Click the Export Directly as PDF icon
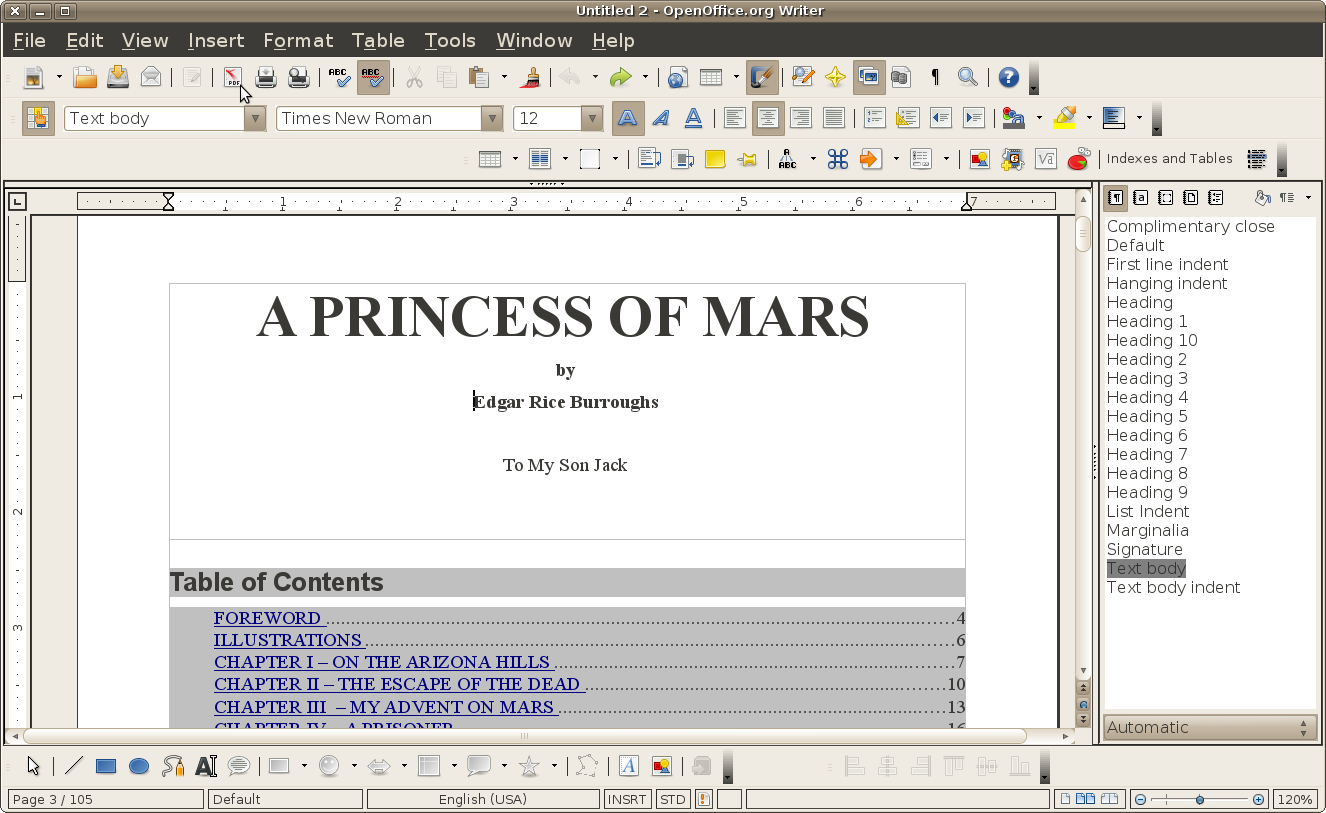The image size is (1326, 813). tap(232, 77)
